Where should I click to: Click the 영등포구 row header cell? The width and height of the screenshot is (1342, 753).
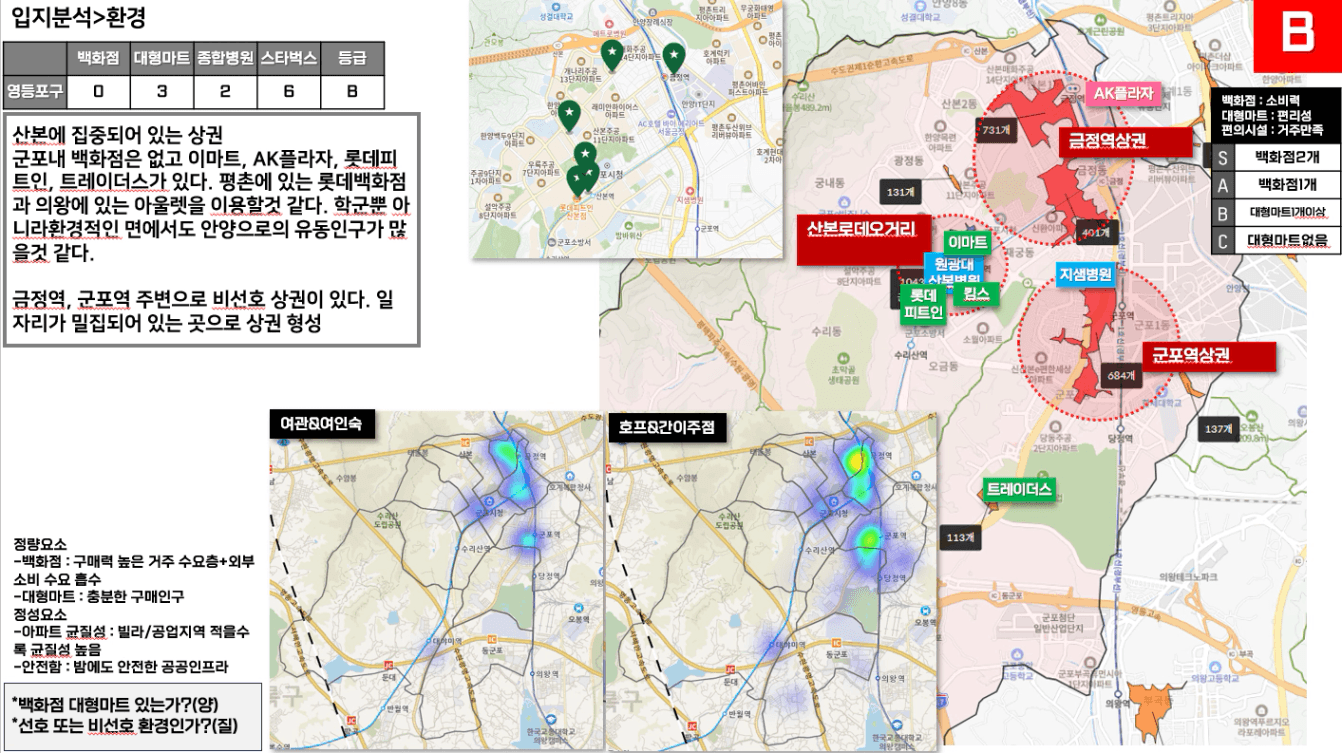35,92
